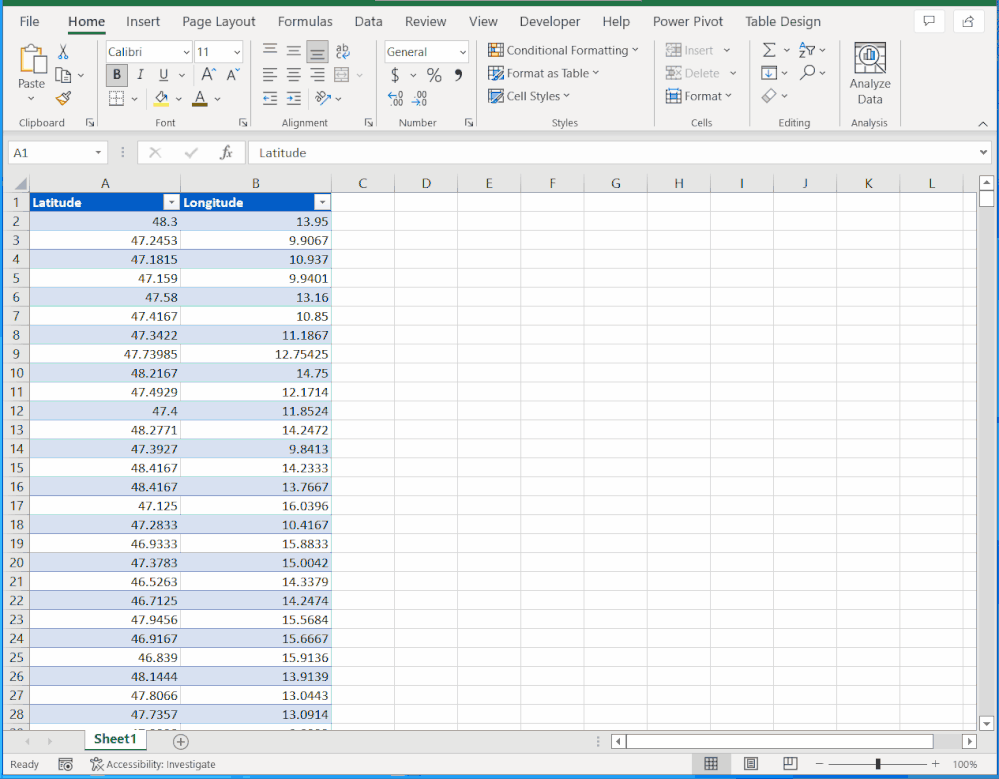The width and height of the screenshot is (999, 779).
Task: Click Accessibility: Investigate status
Action: 153,764
